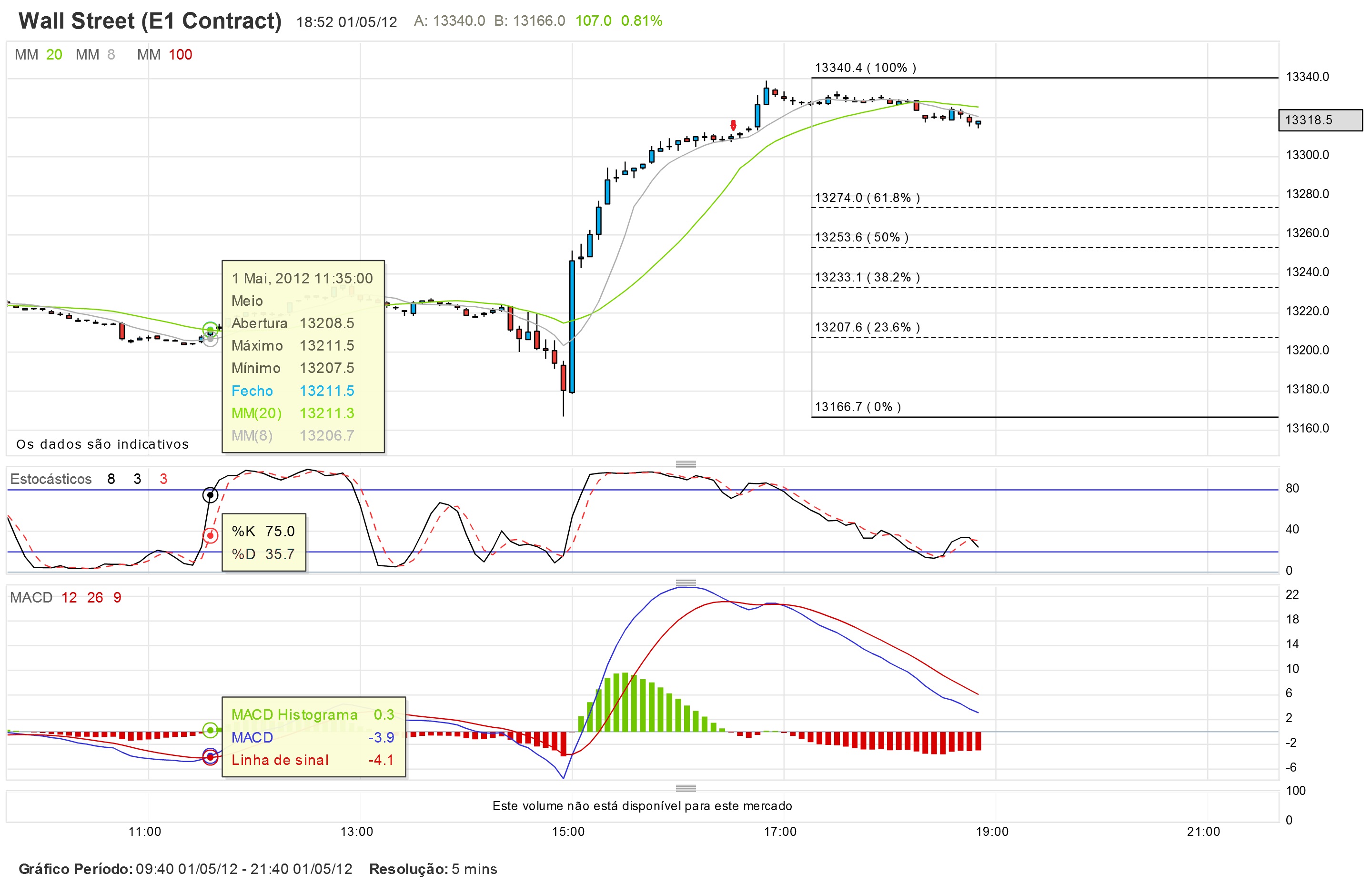Click the '80' level on the stochastic axis
The height and width of the screenshot is (884, 1372).
[x=1292, y=489]
